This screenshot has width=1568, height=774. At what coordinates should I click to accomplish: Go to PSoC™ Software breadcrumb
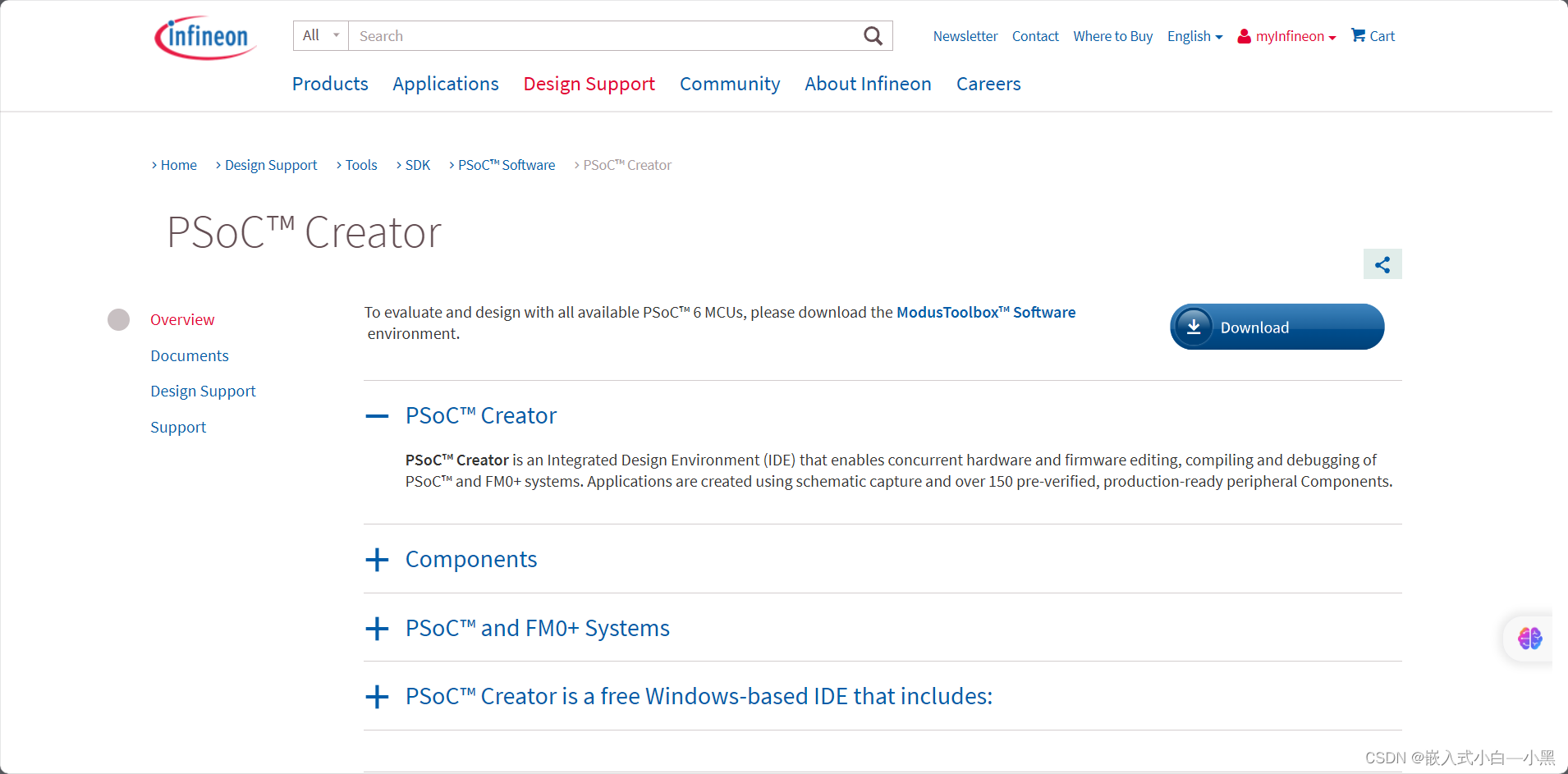click(507, 165)
